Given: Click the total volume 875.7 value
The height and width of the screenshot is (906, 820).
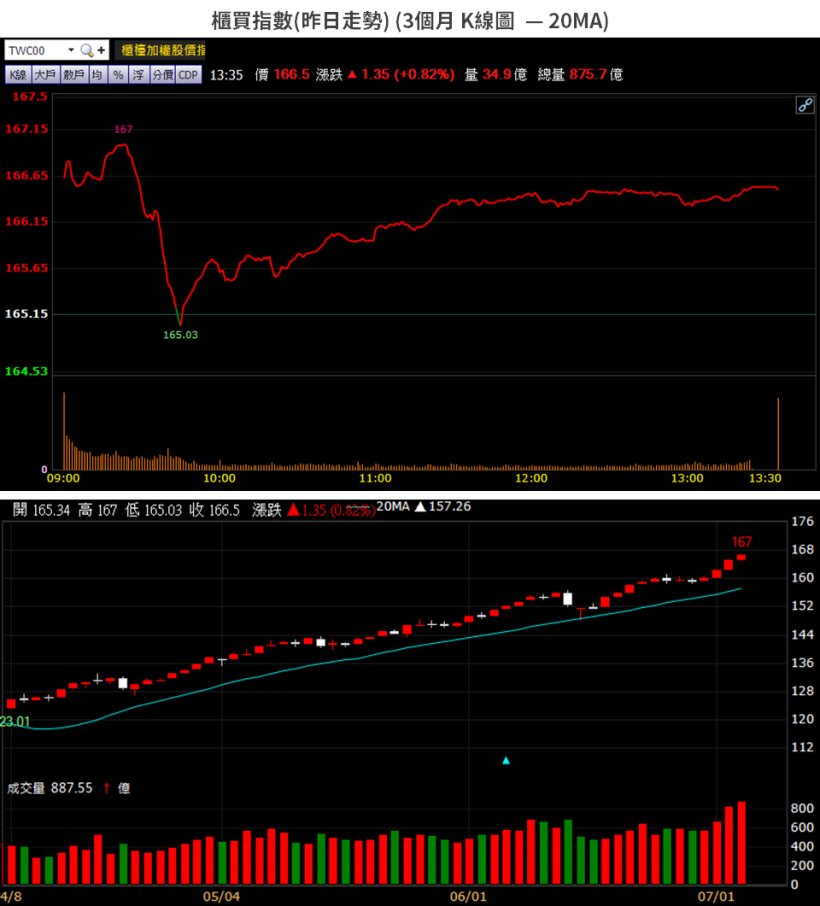Looking at the screenshot, I should pyautogui.click(x=588, y=75).
